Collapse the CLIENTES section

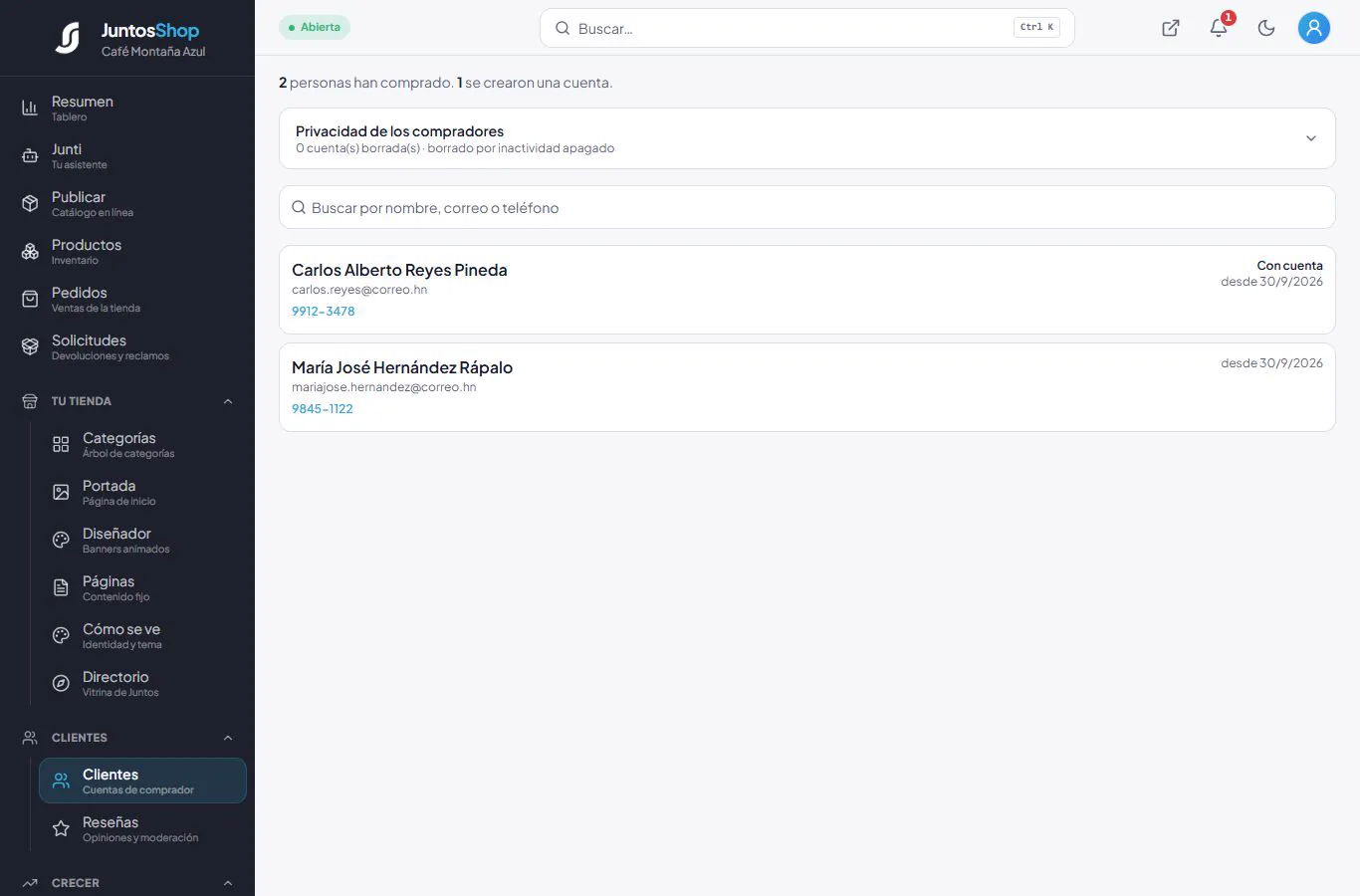point(228,738)
